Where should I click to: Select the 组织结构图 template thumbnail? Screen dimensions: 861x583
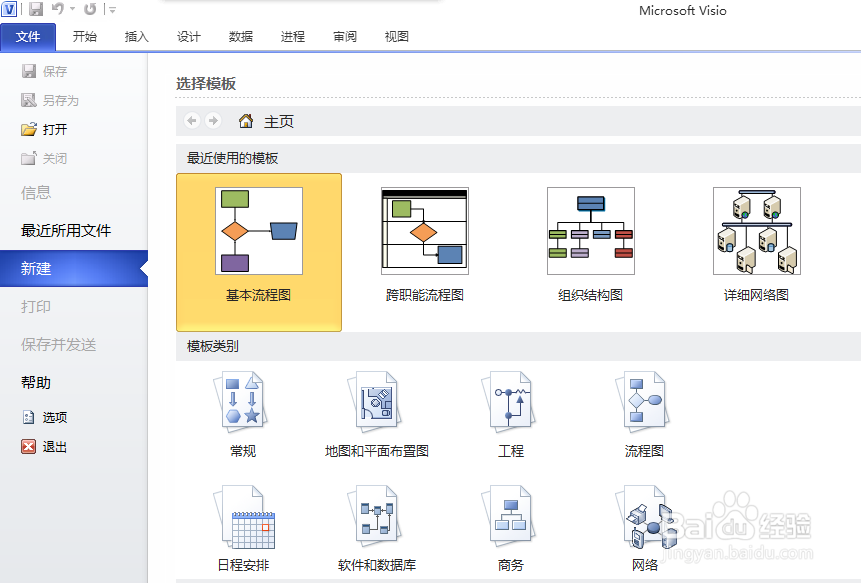590,231
